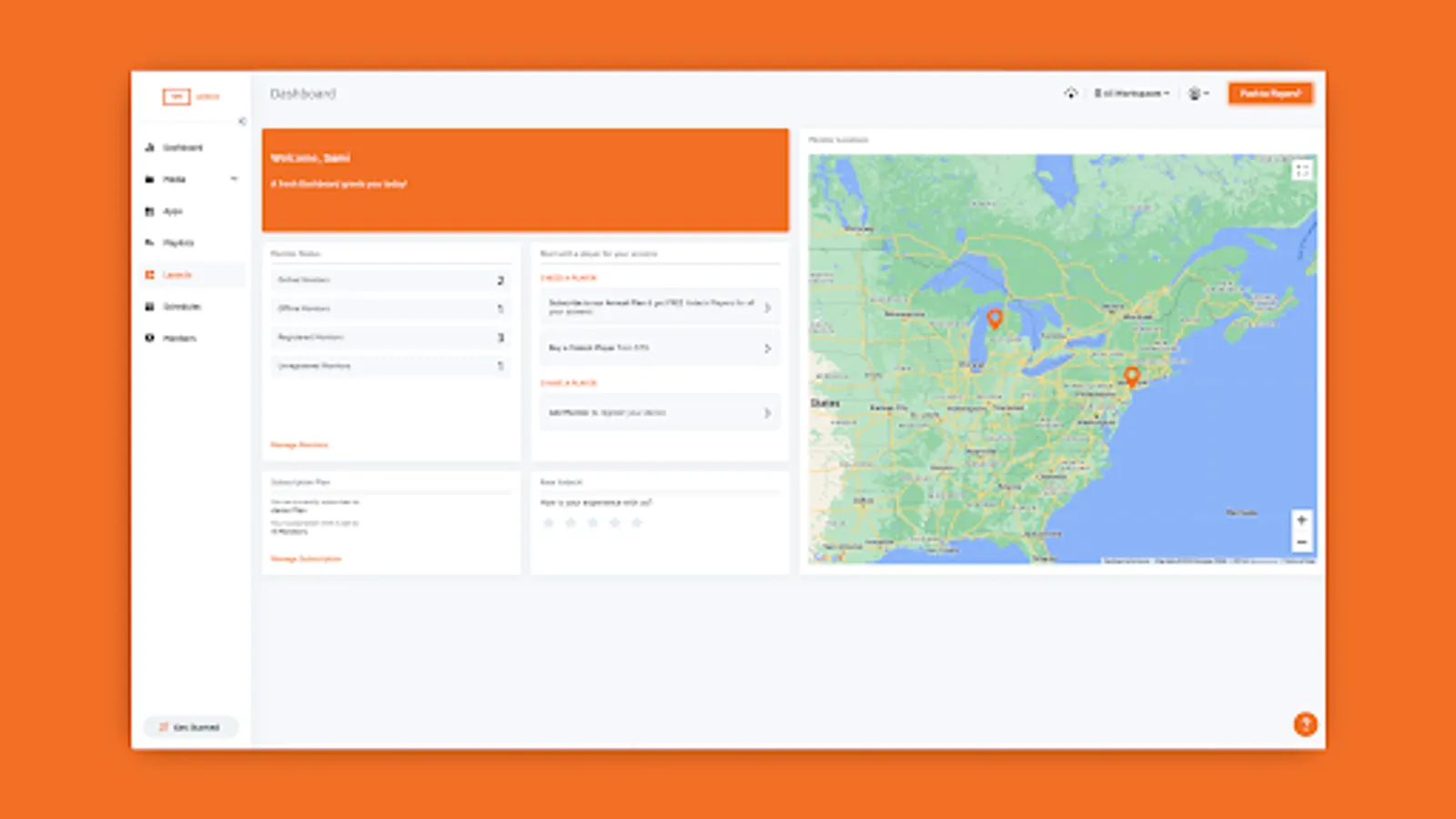Image resolution: width=1456 pixels, height=819 pixels.
Task: Select the Unregistered Monitors row
Action: 390,366
